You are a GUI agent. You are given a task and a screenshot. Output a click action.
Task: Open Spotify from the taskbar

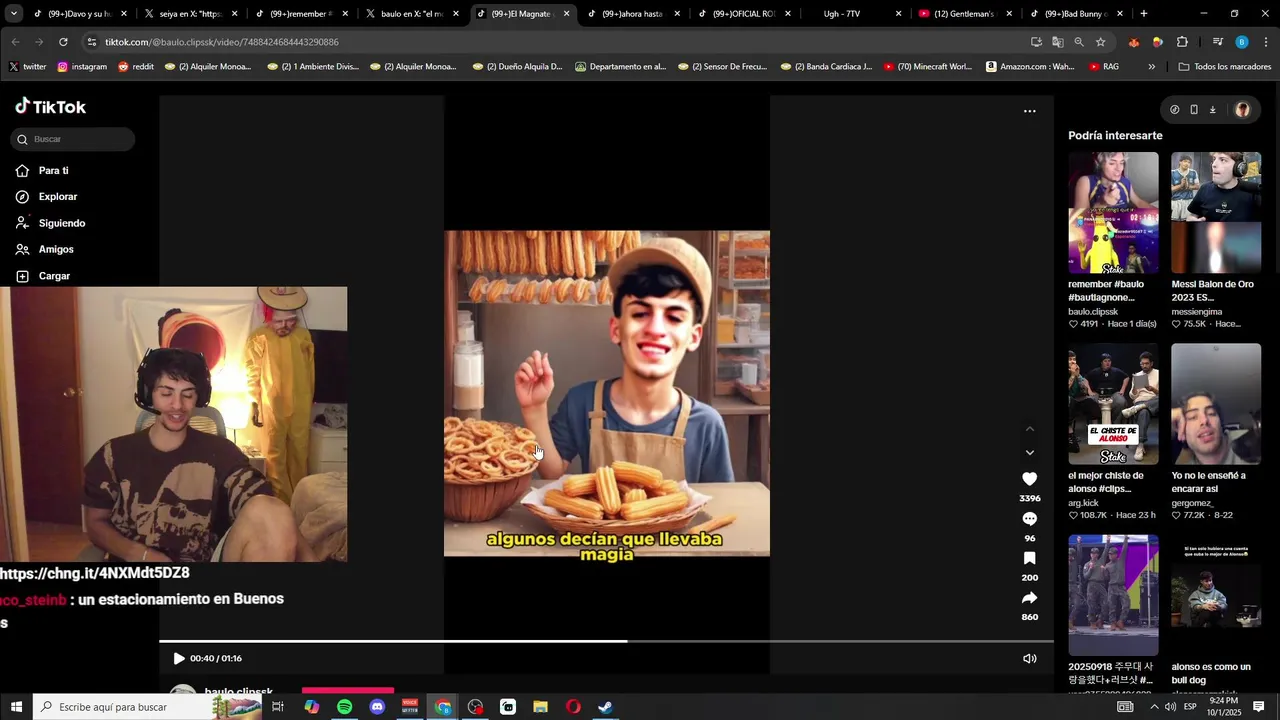(344, 707)
